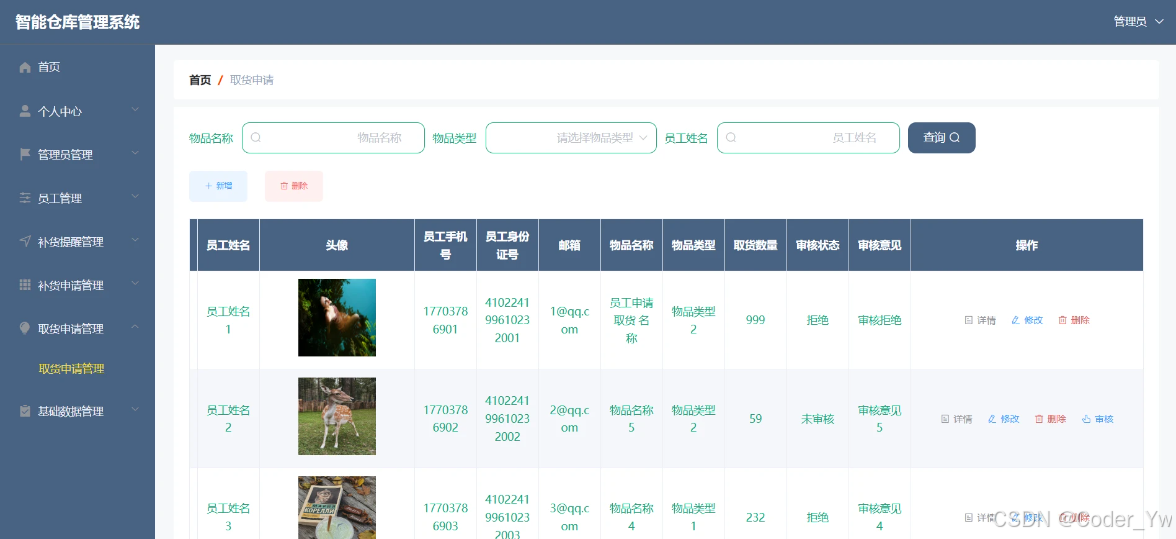Click the blue 新增 add button

[x=218, y=186]
